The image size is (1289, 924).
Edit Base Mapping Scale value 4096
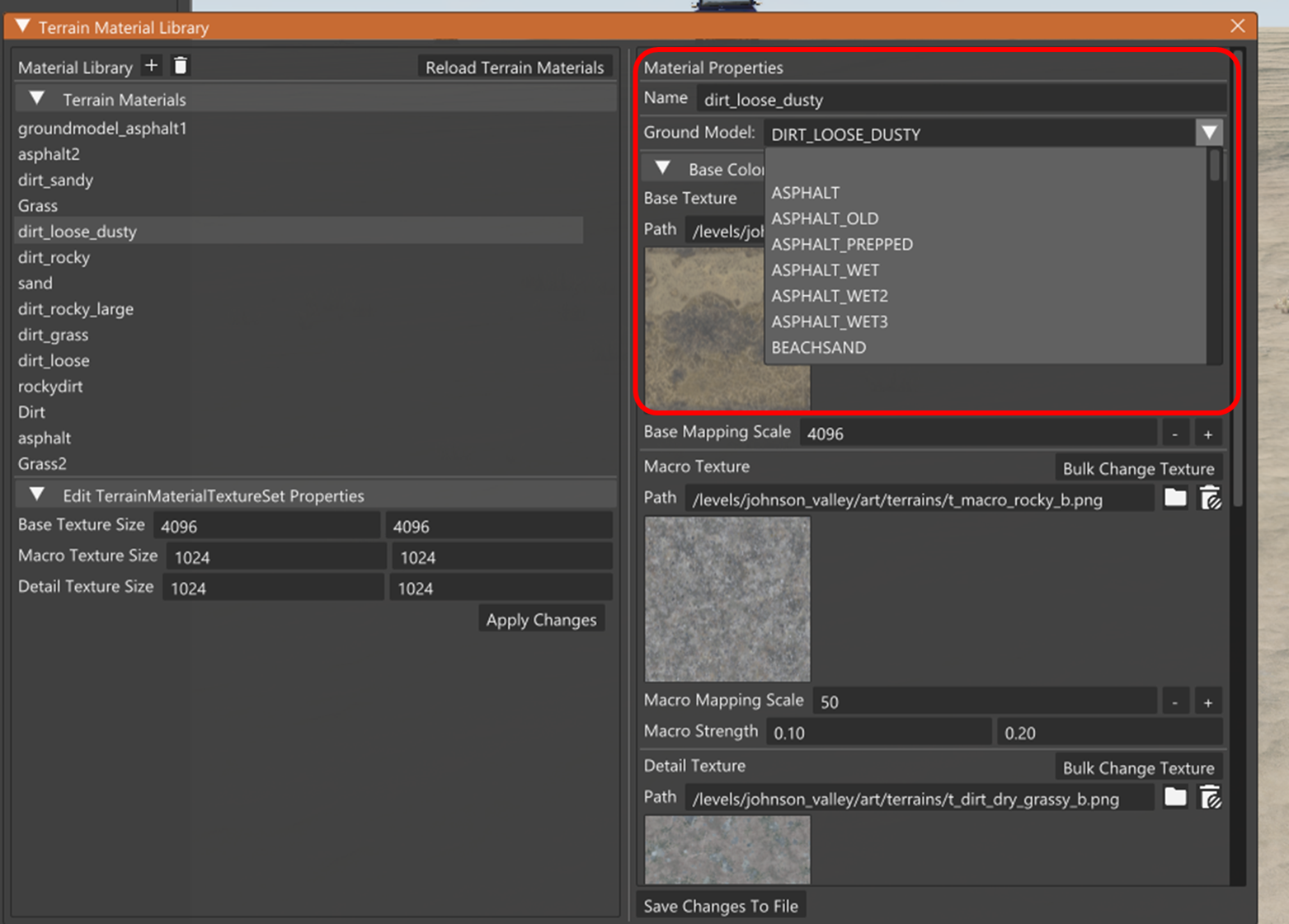click(x=978, y=433)
